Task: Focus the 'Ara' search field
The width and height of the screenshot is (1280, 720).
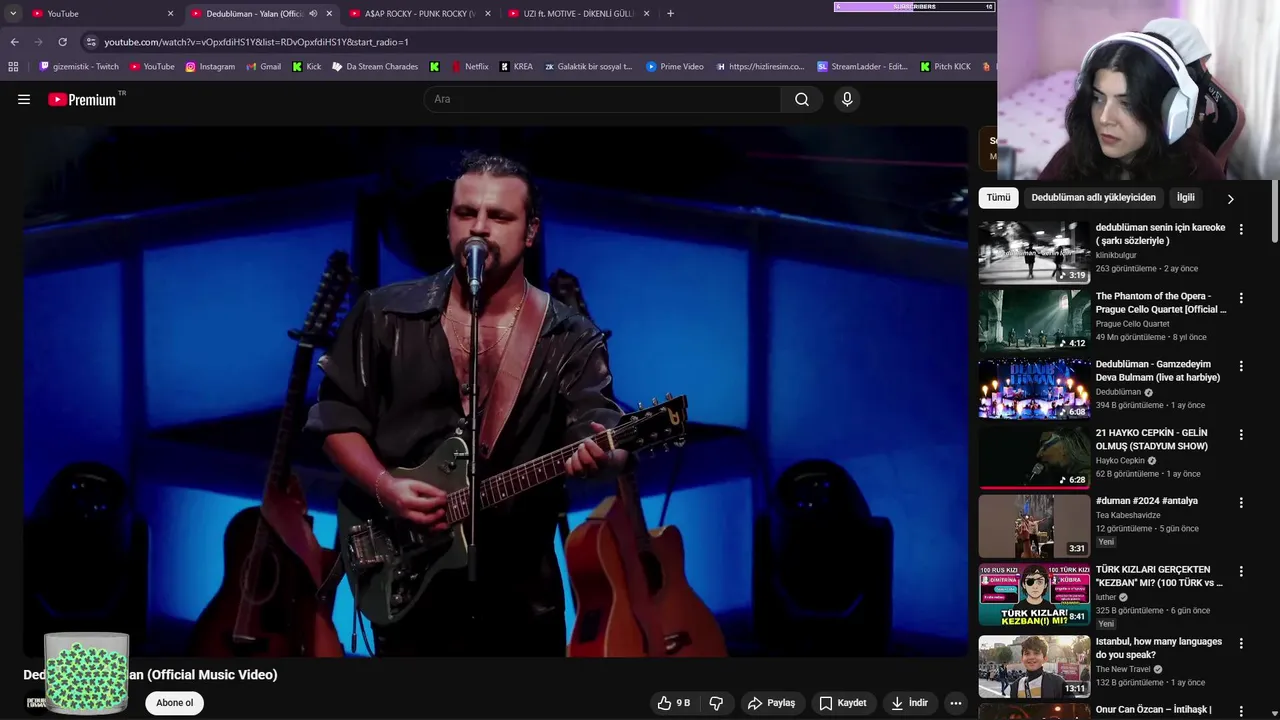Action: click(x=603, y=99)
